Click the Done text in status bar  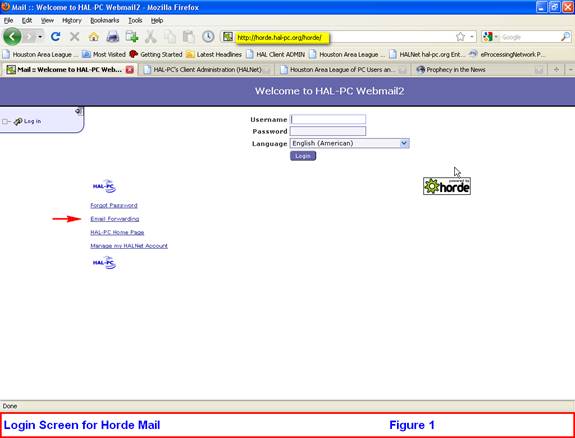click(x=10, y=406)
